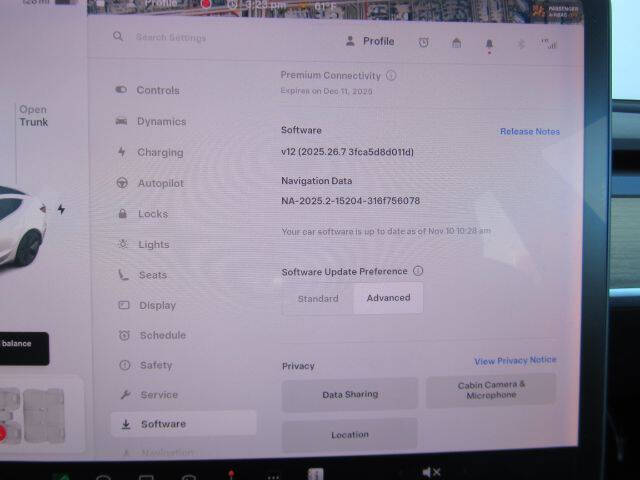Tap the notification bell icon
This screenshot has width=640, height=480.
[x=489, y=43]
